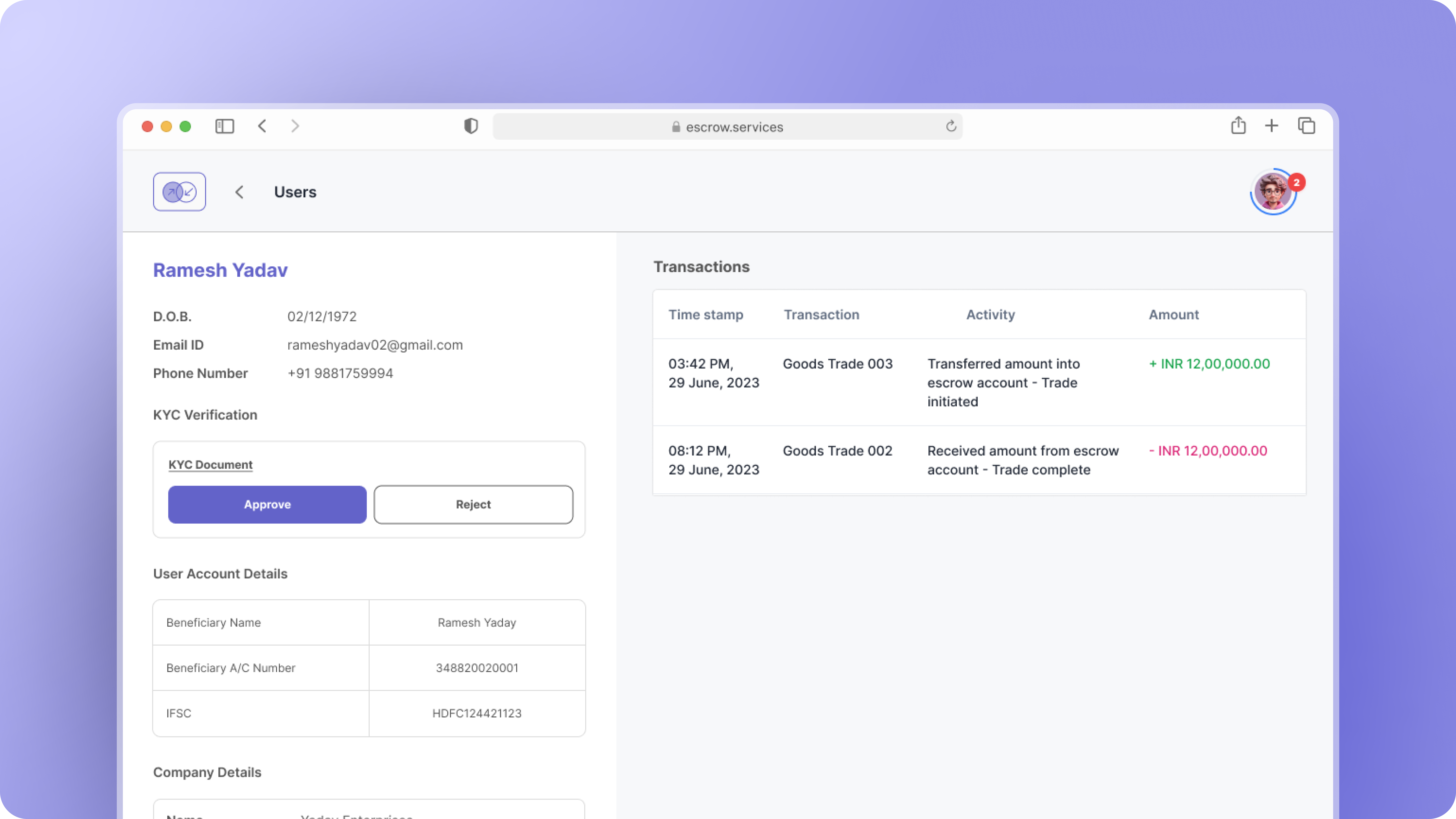The image size is (1456, 819).
Task: Click the KYC Verification heading
Action: tap(205, 415)
